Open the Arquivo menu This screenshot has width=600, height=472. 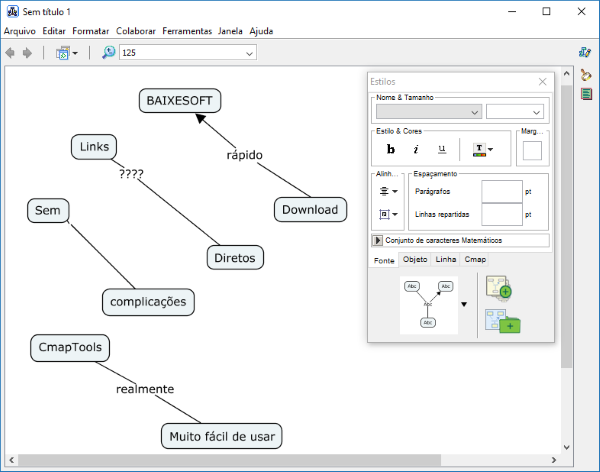(x=20, y=31)
